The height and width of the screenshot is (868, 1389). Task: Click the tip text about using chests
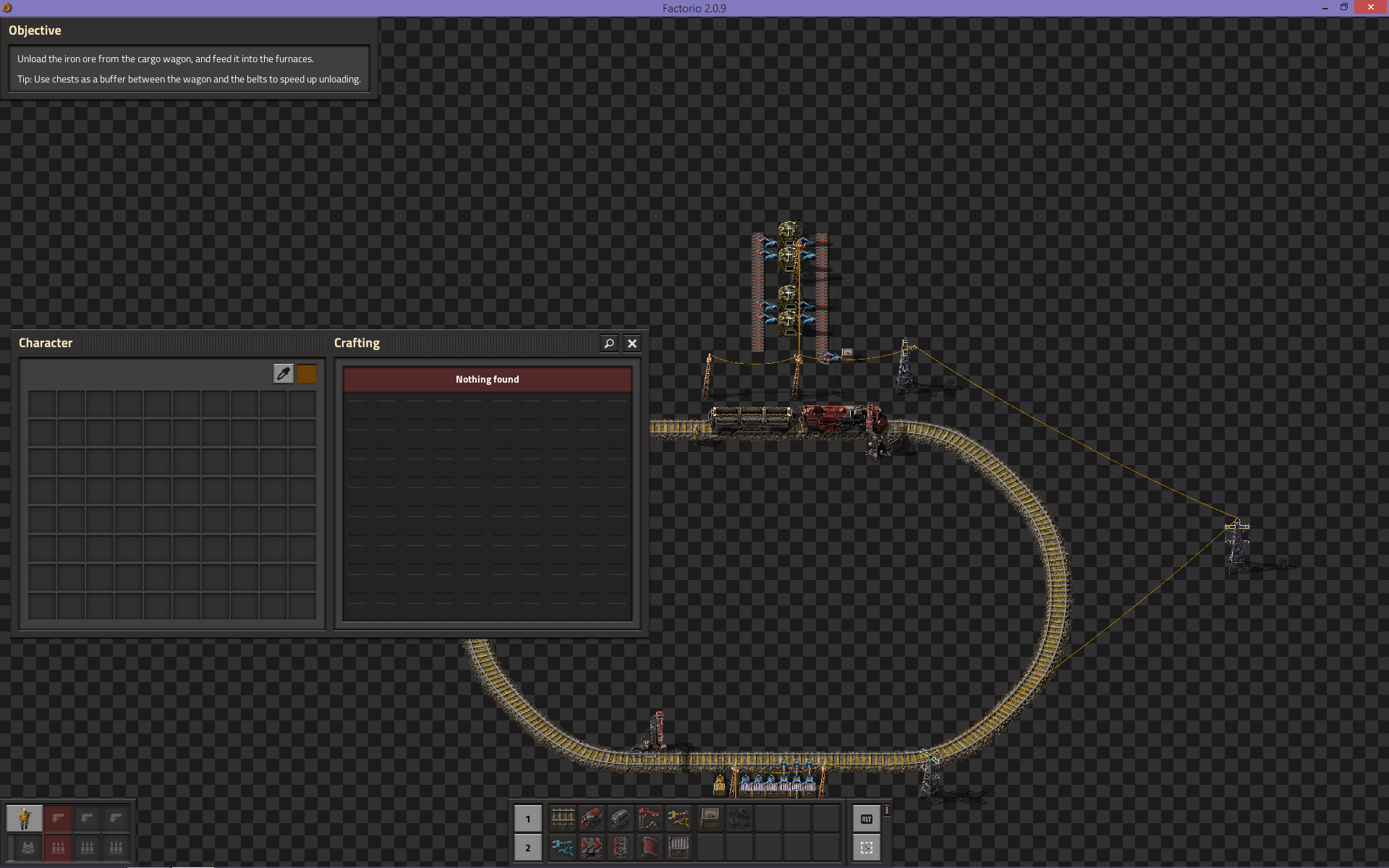point(189,79)
